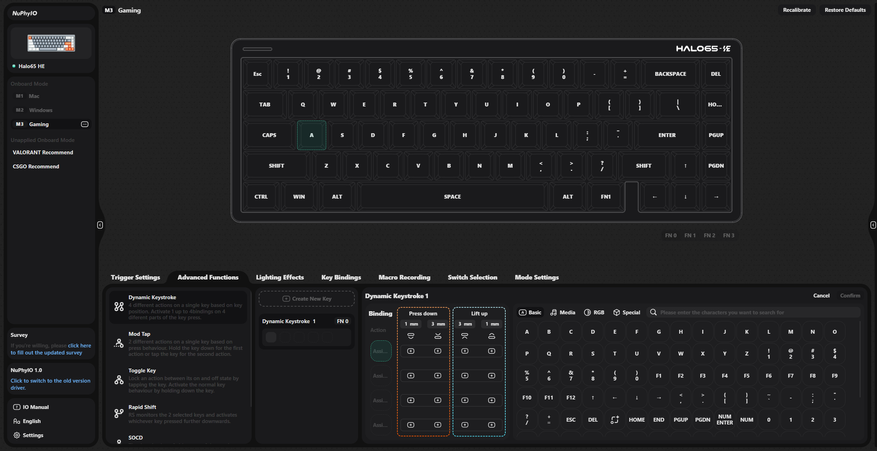877x451 pixels.
Task: Open the Trigger Settings tab
Action: pos(135,278)
